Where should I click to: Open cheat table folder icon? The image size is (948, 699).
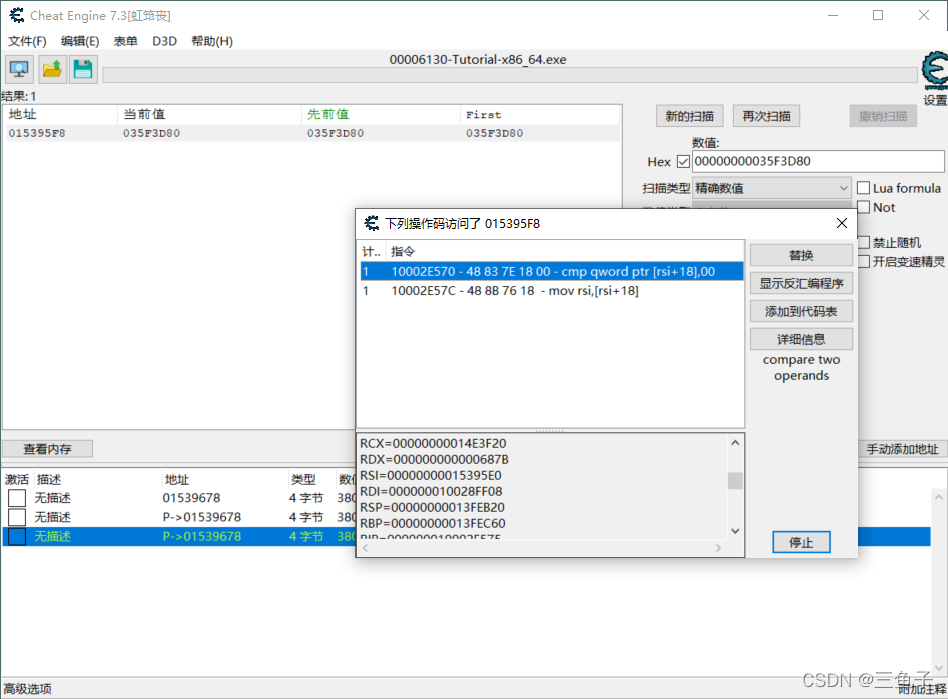coord(52,69)
